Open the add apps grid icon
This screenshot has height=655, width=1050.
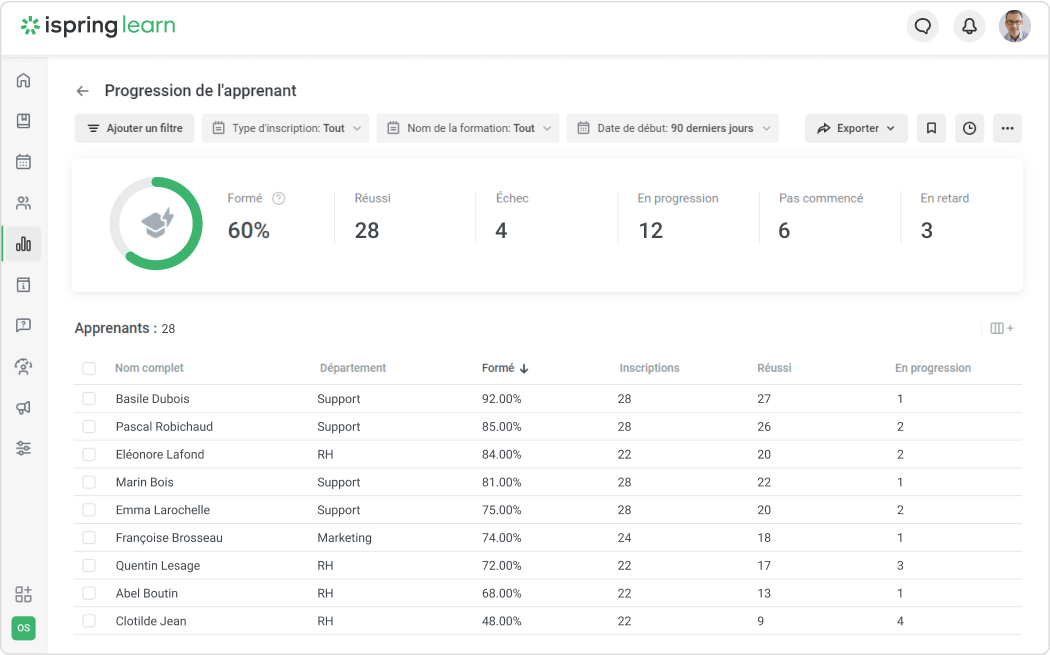click(x=23, y=594)
